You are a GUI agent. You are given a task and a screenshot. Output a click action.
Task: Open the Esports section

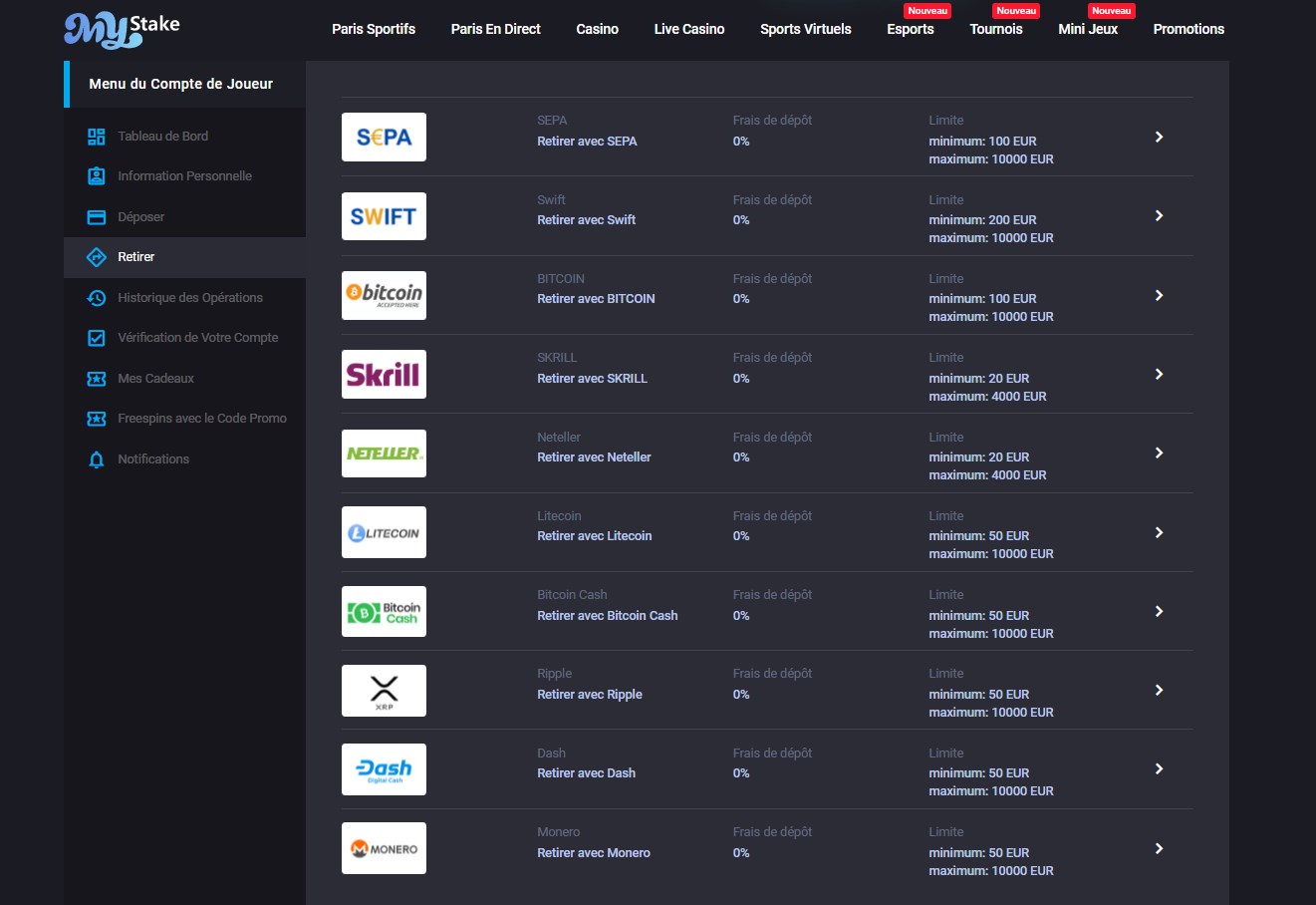point(911,29)
